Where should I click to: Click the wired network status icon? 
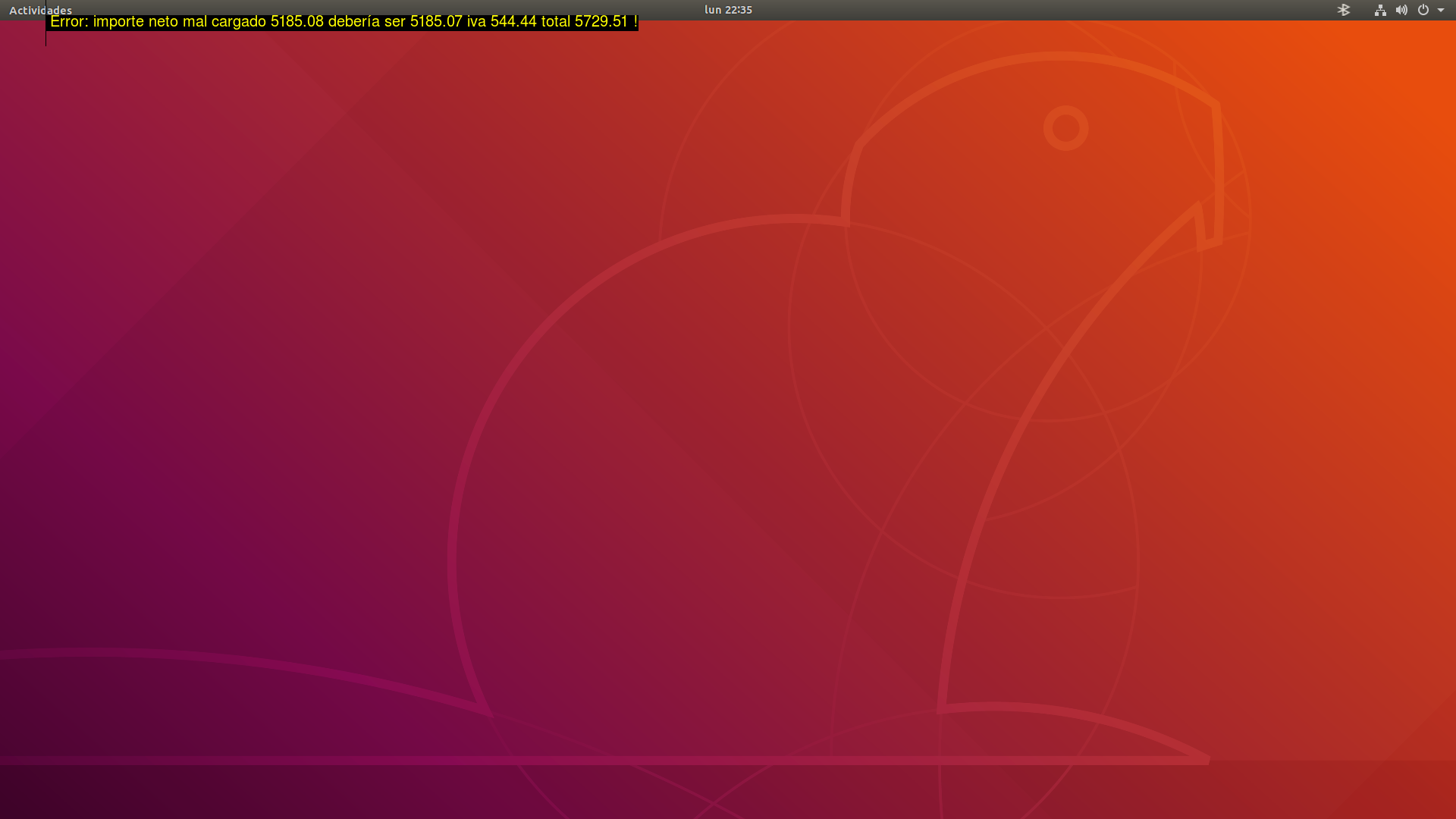pyautogui.click(x=1380, y=10)
